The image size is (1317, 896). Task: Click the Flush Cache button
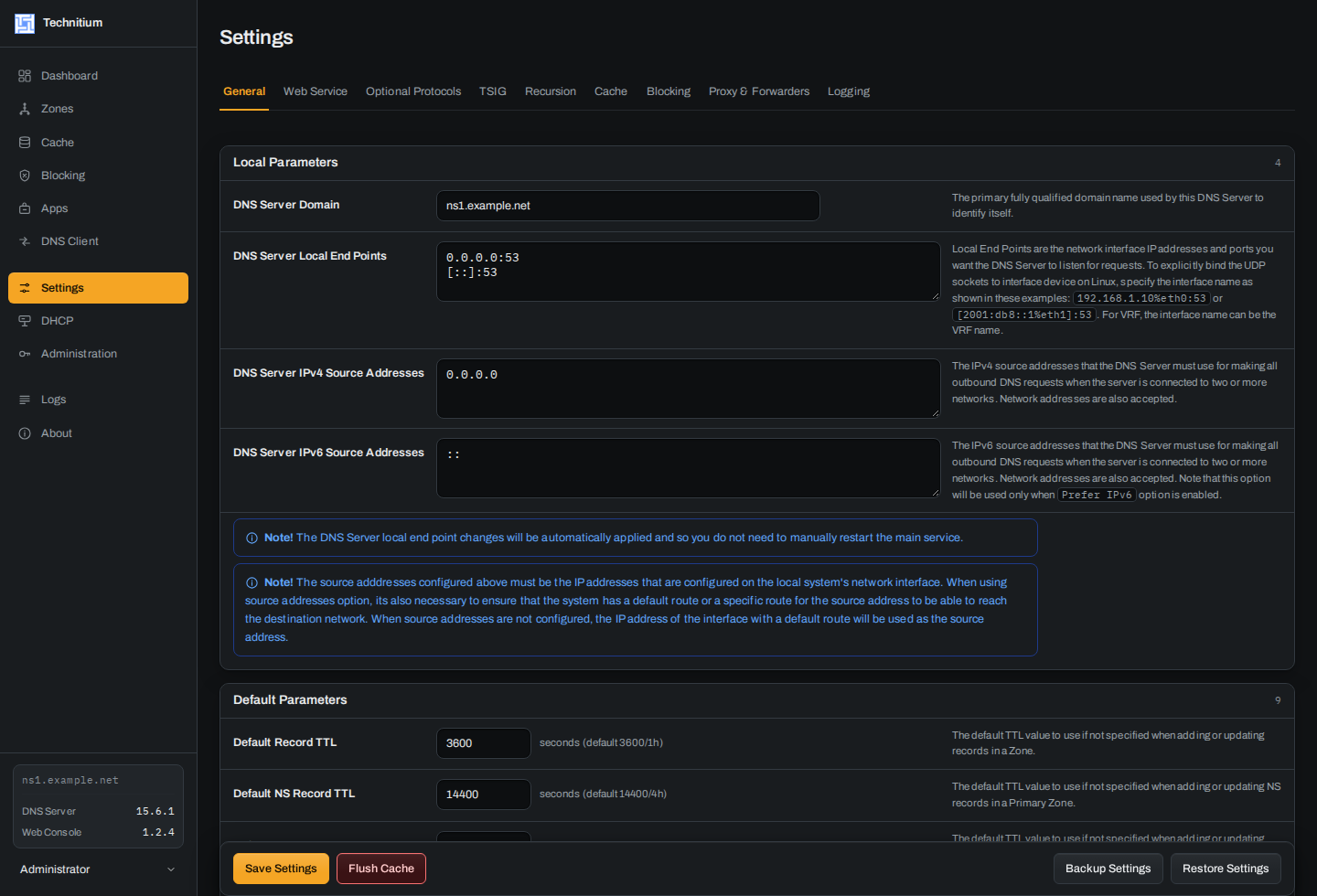(x=381, y=869)
